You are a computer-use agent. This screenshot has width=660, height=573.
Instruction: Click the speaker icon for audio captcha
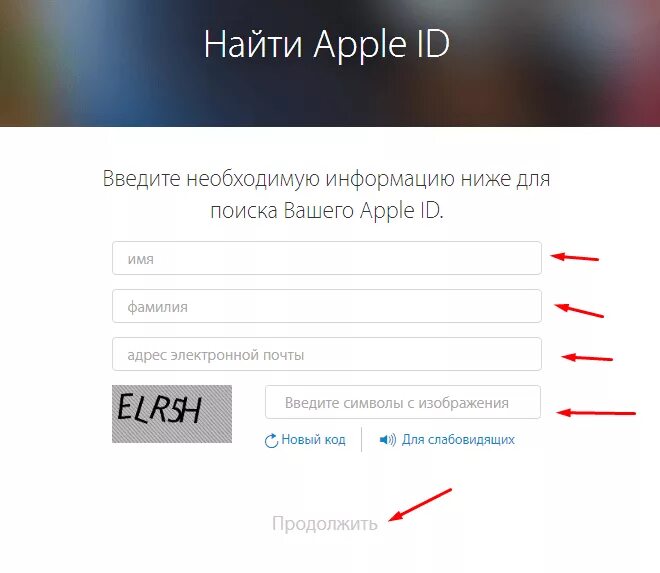388,440
